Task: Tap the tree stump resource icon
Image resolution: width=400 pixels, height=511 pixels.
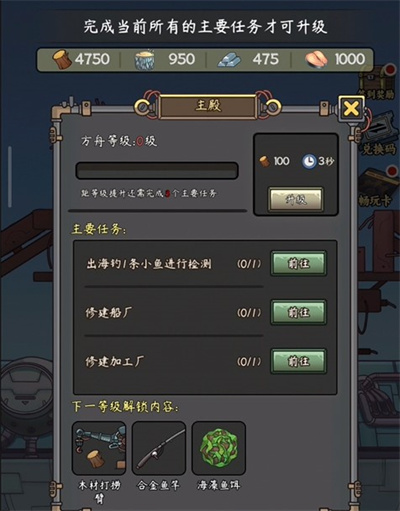Action: click(x=145, y=60)
